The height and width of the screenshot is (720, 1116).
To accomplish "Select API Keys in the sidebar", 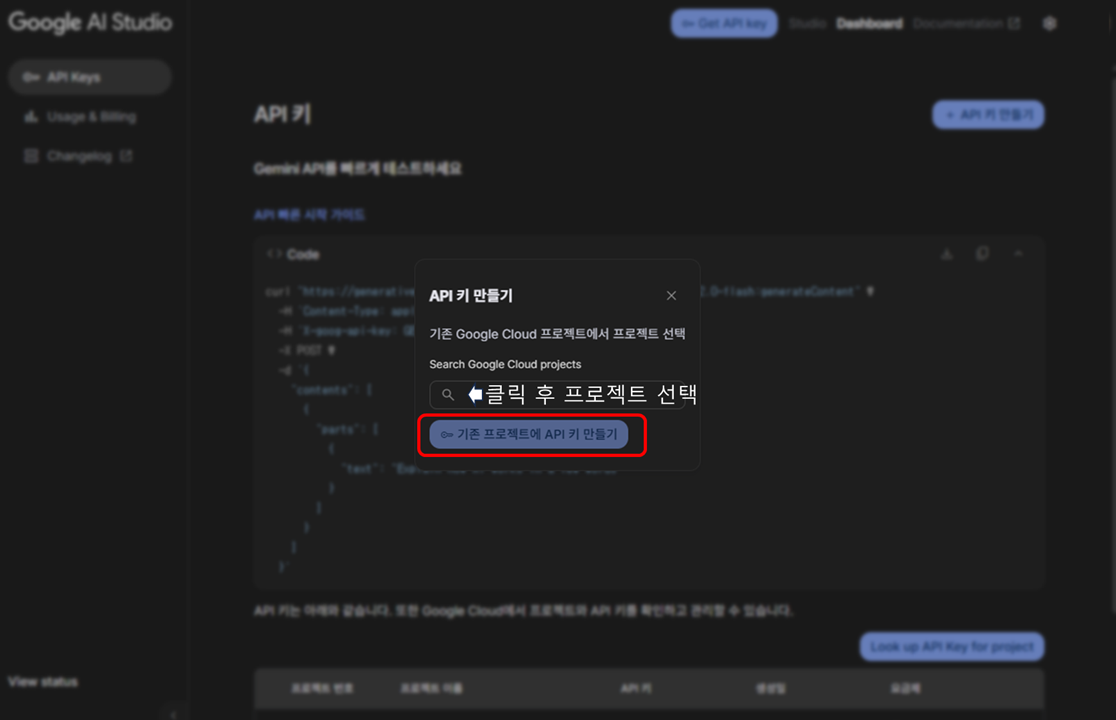I will coord(90,77).
